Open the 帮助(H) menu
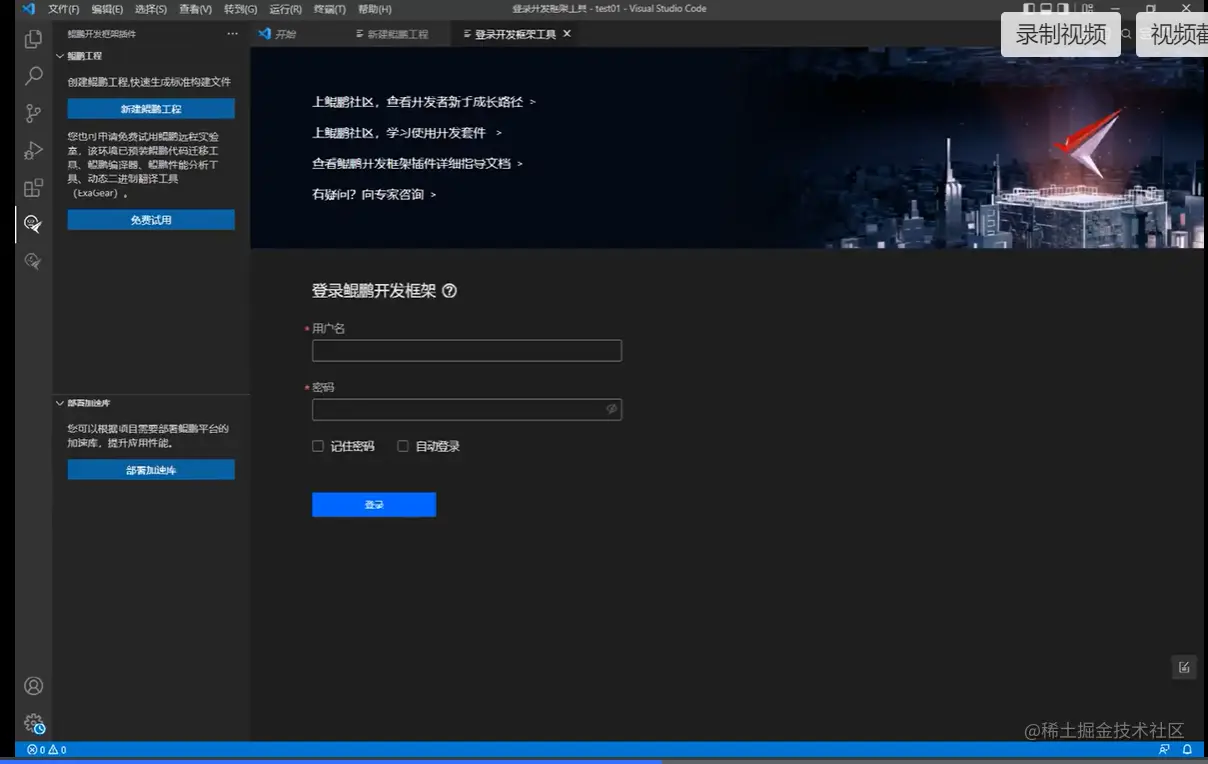This screenshot has width=1208, height=764. click(x=374, y=9)
